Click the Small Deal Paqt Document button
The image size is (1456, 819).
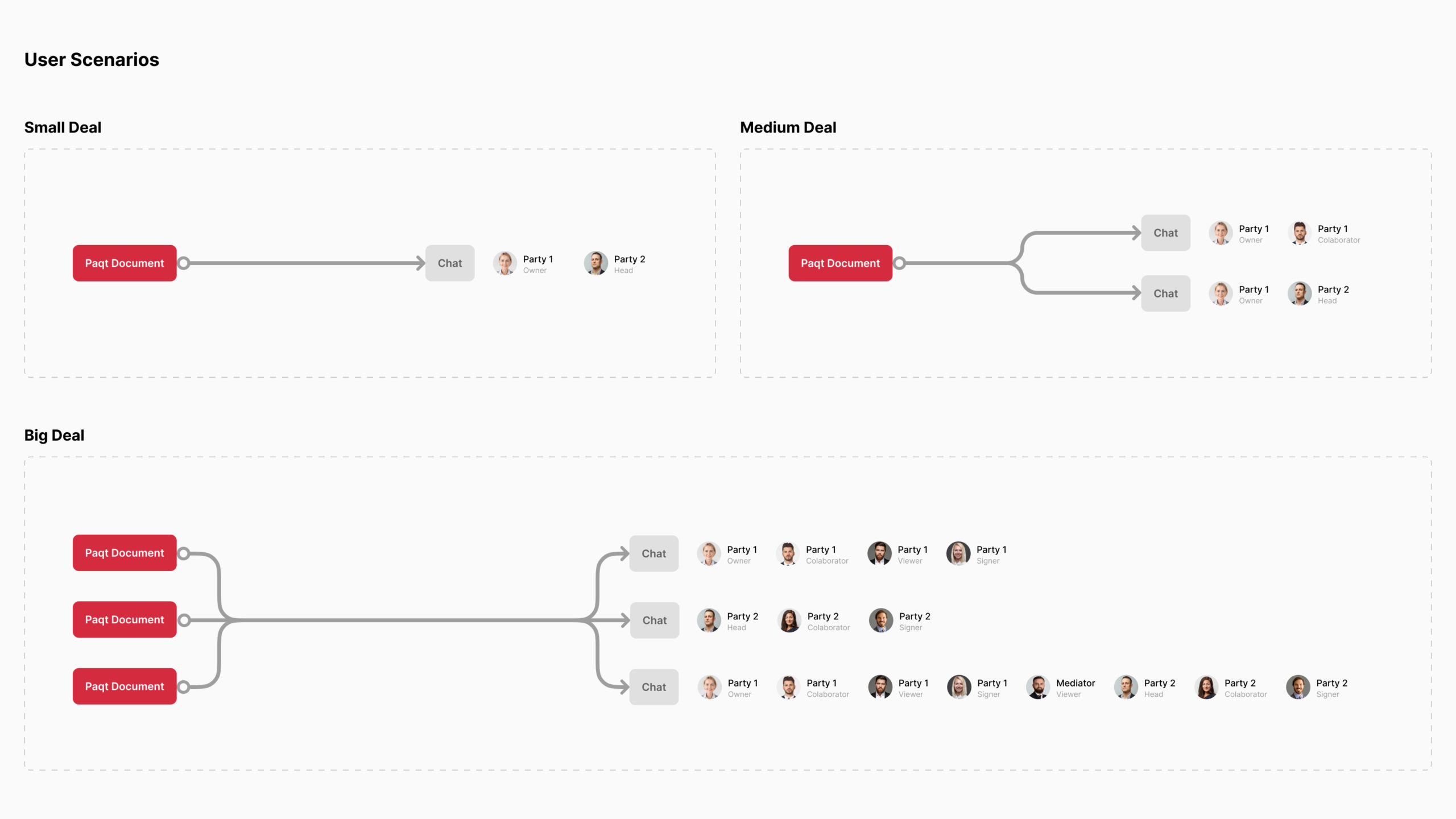pyautogui.click(x=125, y=263)
